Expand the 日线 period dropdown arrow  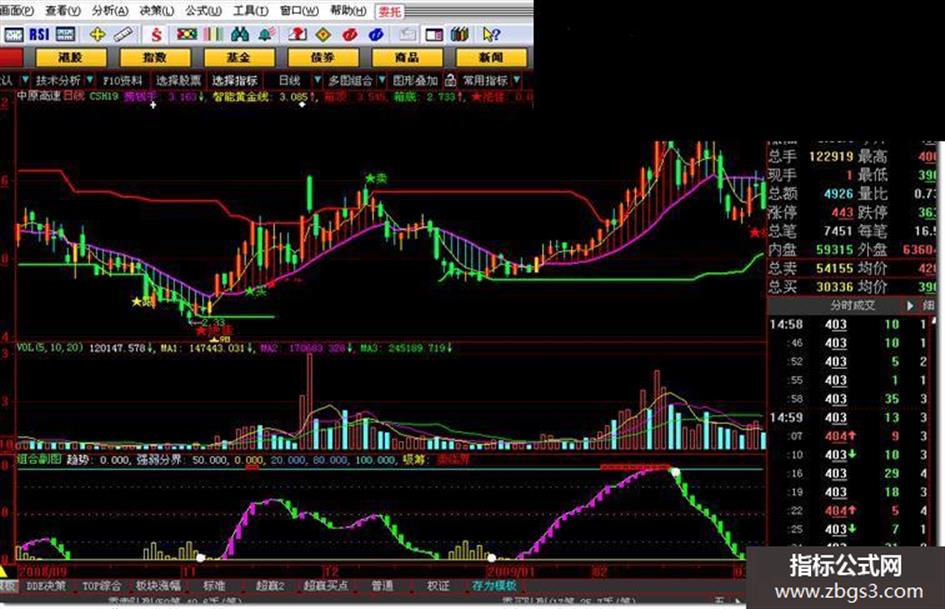[x=318, y=80]
